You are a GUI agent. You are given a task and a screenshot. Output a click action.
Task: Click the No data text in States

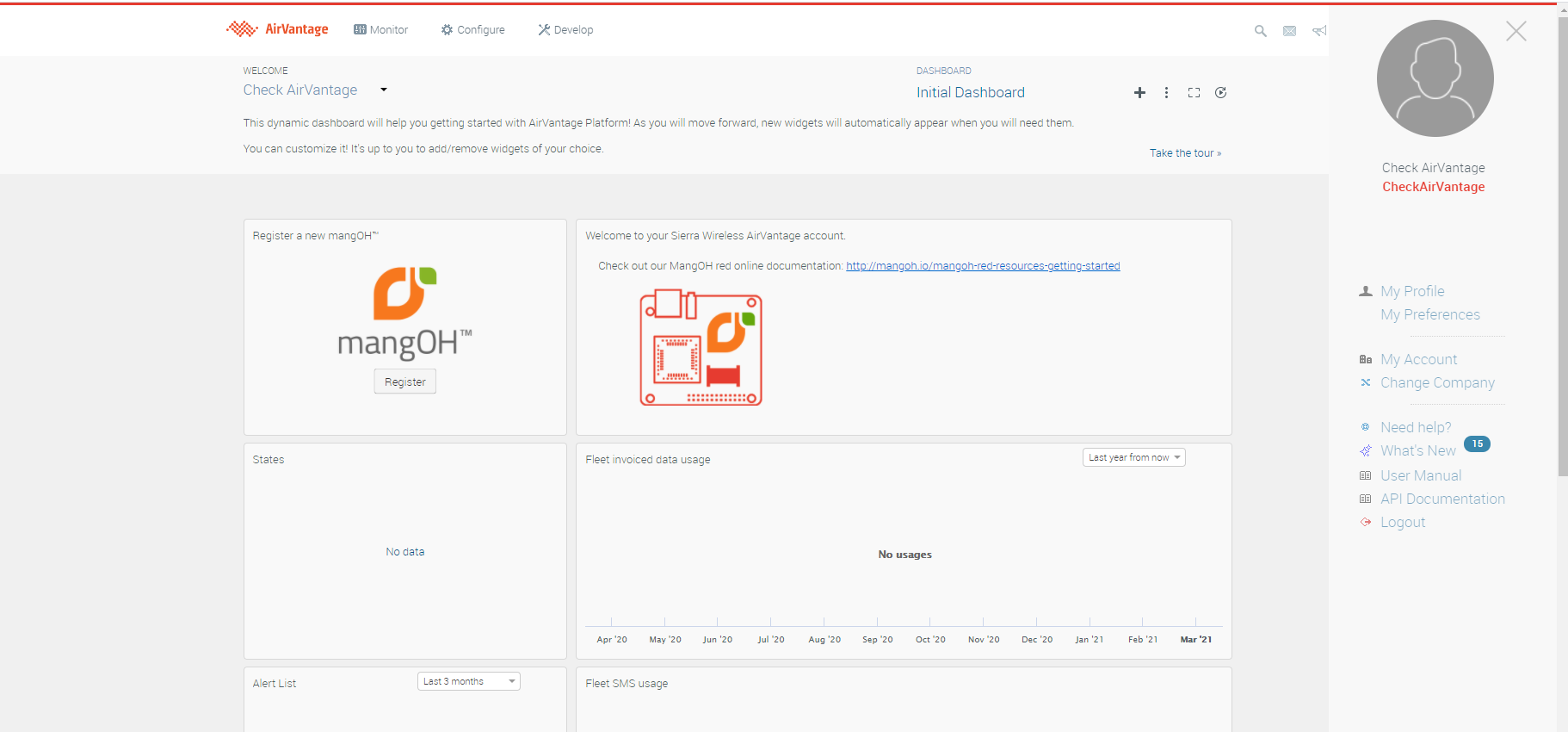point(405,552)
